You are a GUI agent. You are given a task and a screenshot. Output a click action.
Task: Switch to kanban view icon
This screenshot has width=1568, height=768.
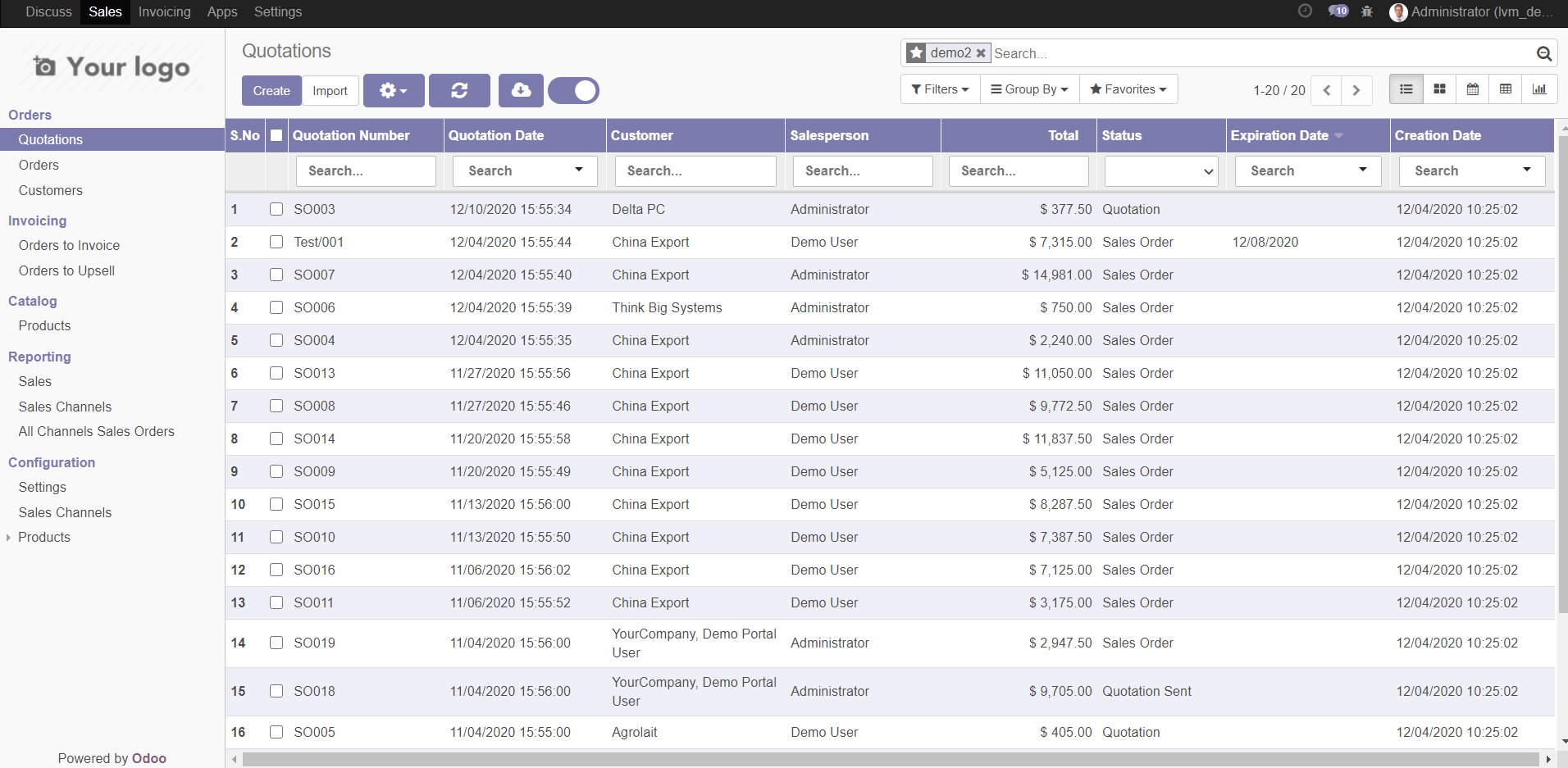1439,89
